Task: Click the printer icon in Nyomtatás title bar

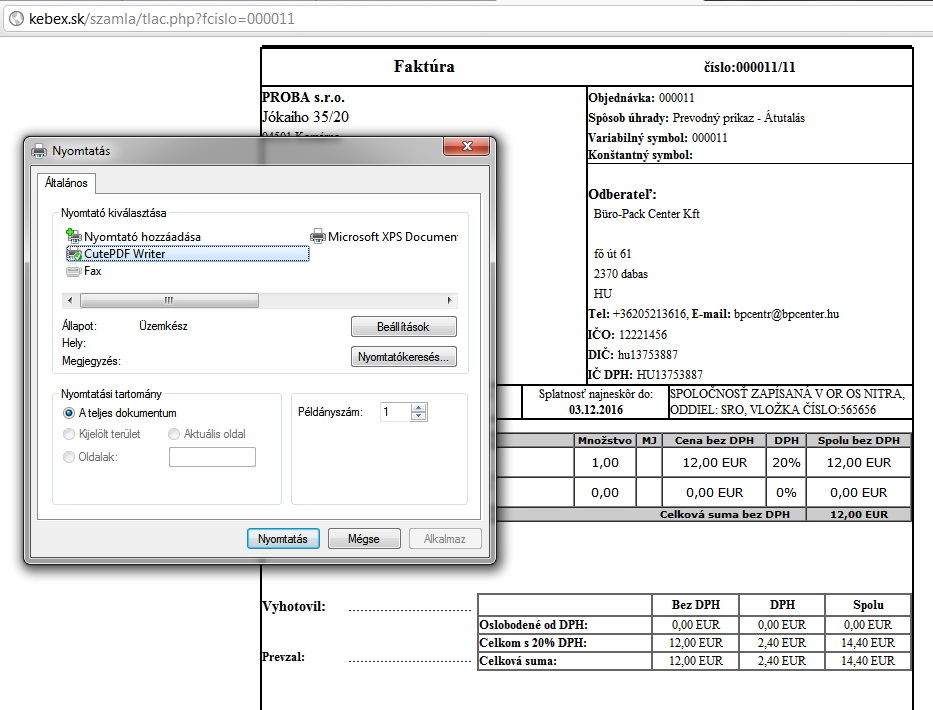Action: (39, 151)
